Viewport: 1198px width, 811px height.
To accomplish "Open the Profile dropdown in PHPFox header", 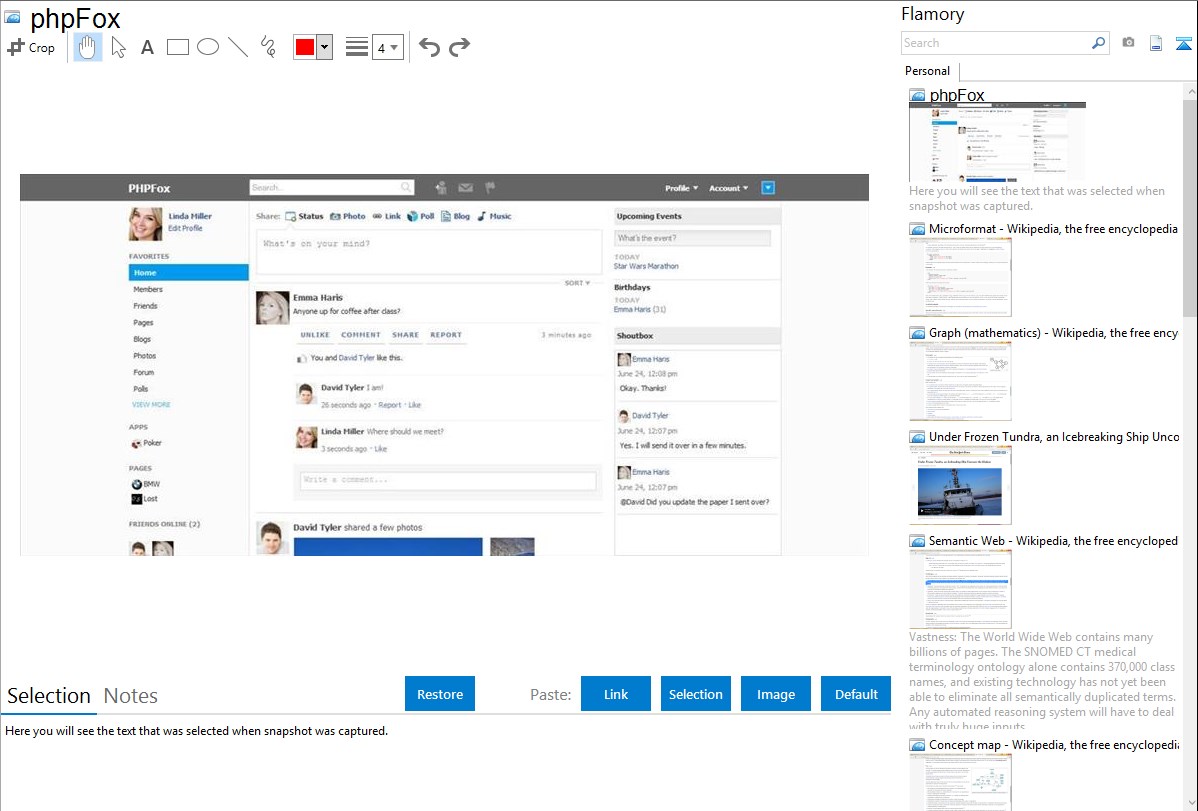I will click(x=681, y=188).
